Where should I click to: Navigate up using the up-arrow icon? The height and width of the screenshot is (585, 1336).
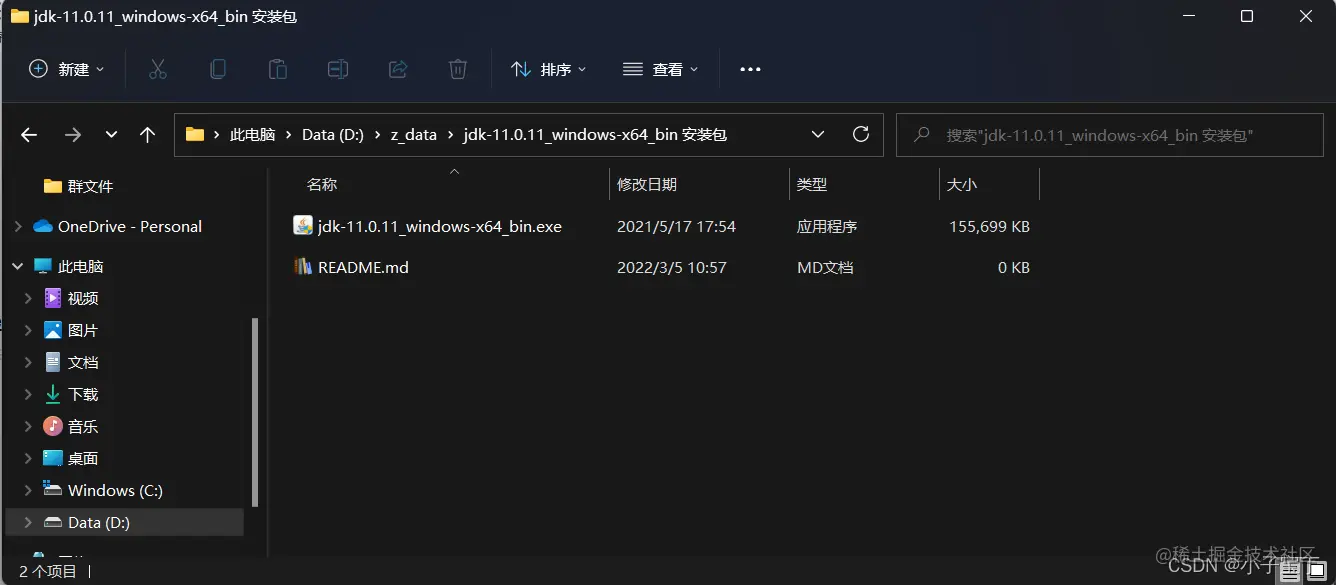tap(147, 134)
